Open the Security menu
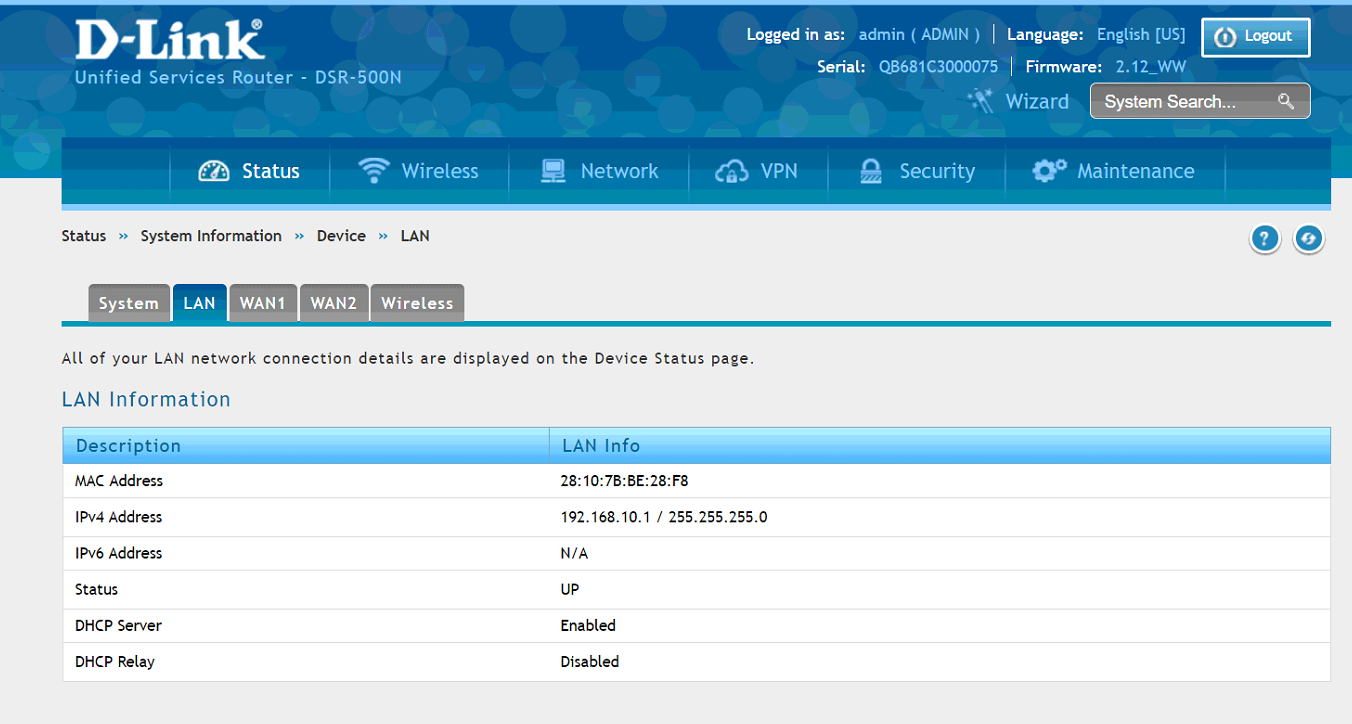 pyautogui.click(x=917, y=171)
